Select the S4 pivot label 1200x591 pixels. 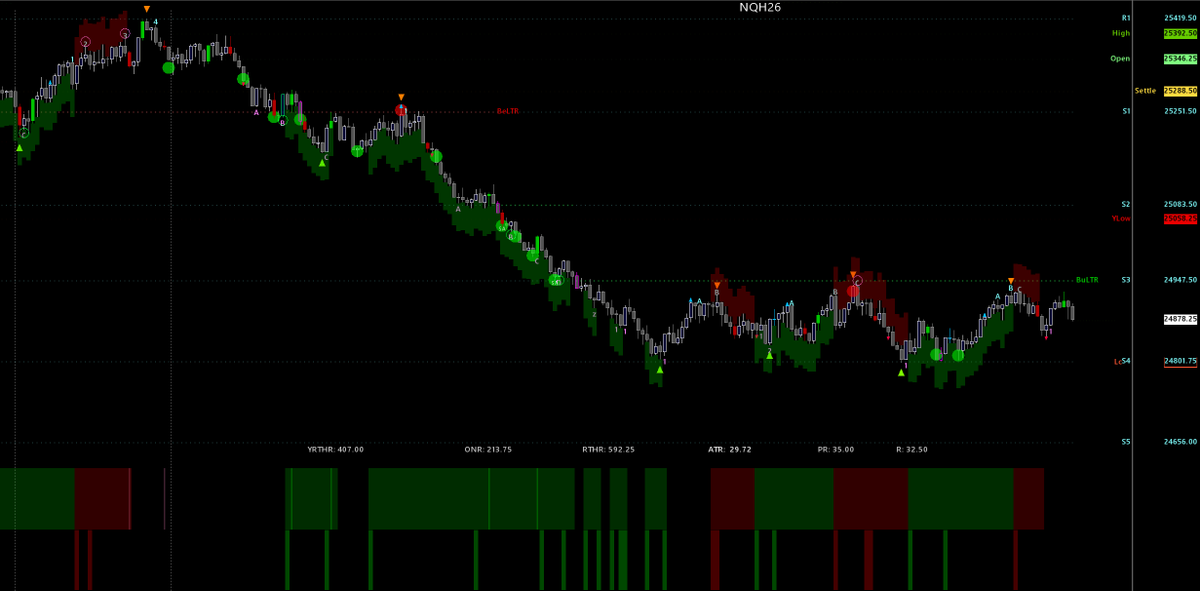pyautogui.click(x=1126, y=361)
